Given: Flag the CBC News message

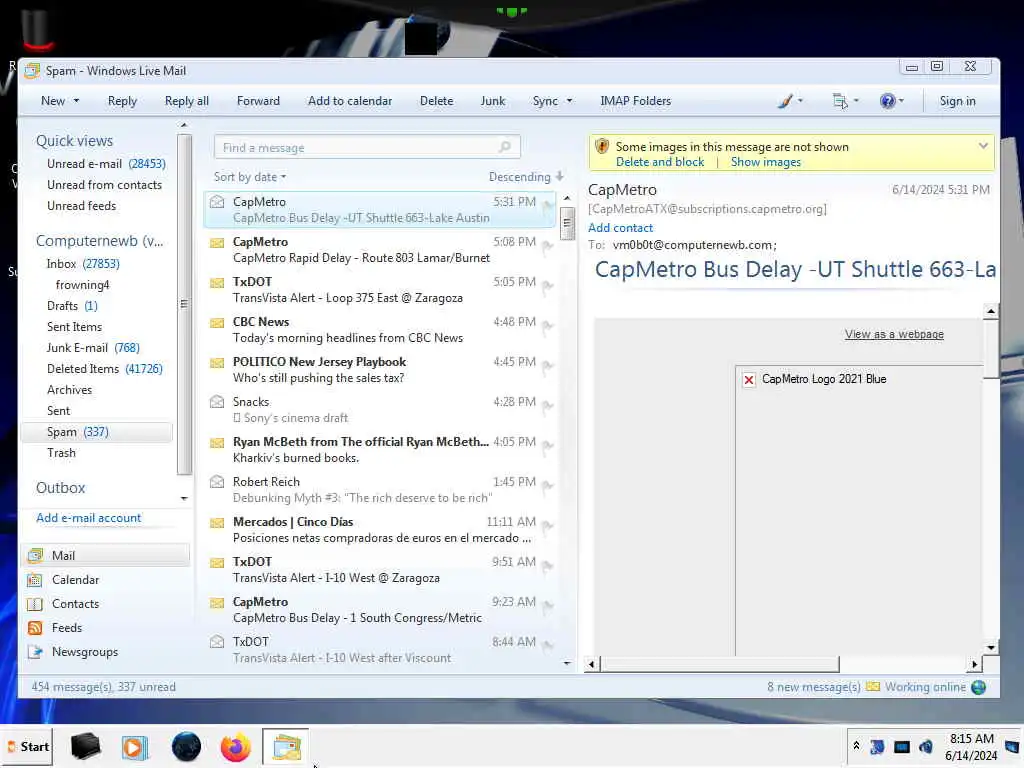Looking at the screenshot, I should coord(548,326).
